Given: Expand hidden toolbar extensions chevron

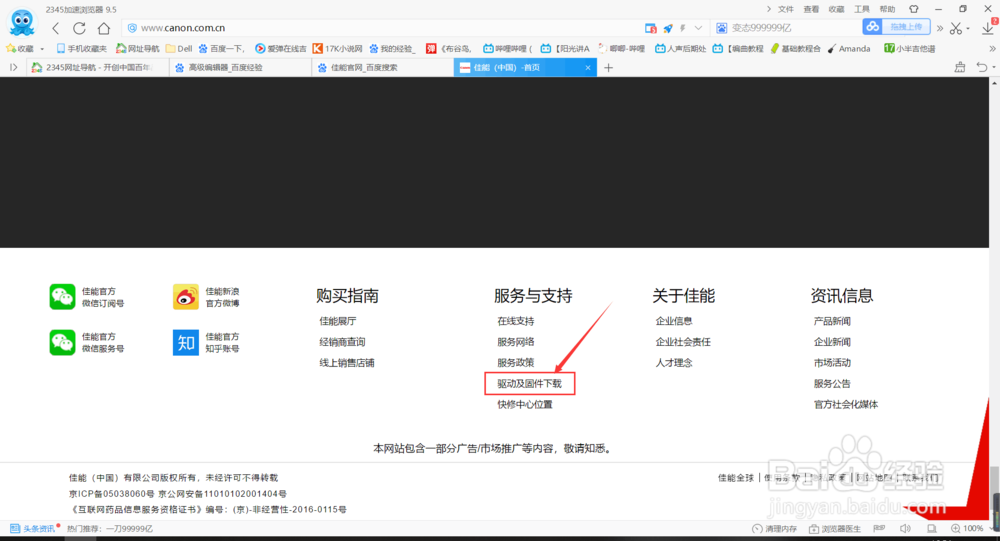Looking at the screenshot, I should tap(939, 28).
